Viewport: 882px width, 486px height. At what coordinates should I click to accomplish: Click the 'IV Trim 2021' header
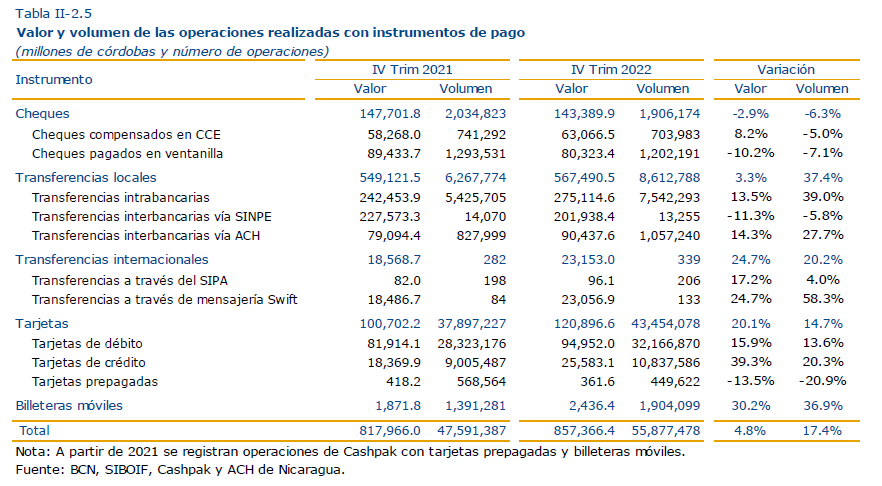tap(412, 69)
